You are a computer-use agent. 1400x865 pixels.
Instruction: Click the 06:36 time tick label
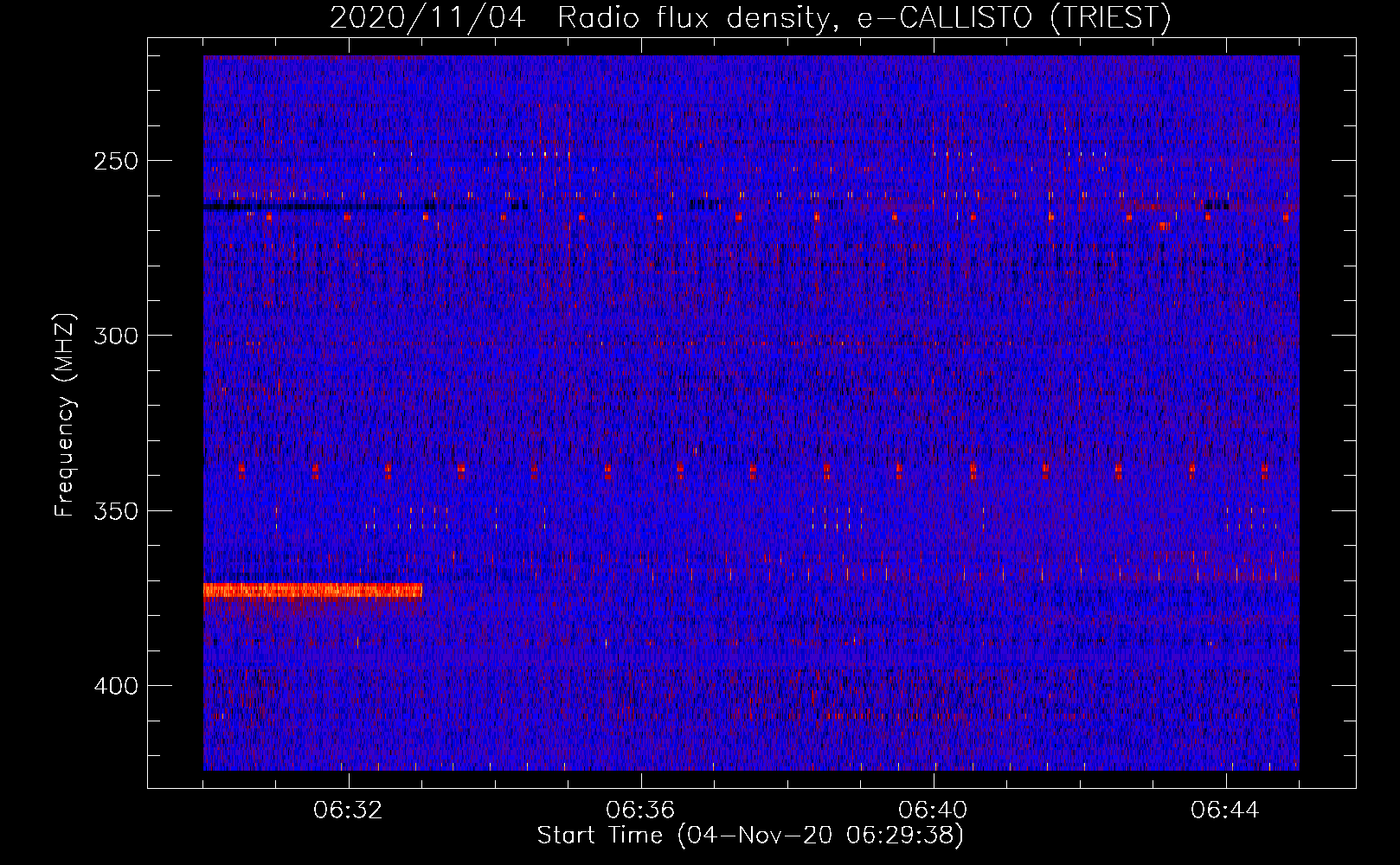tap(640, 811)
